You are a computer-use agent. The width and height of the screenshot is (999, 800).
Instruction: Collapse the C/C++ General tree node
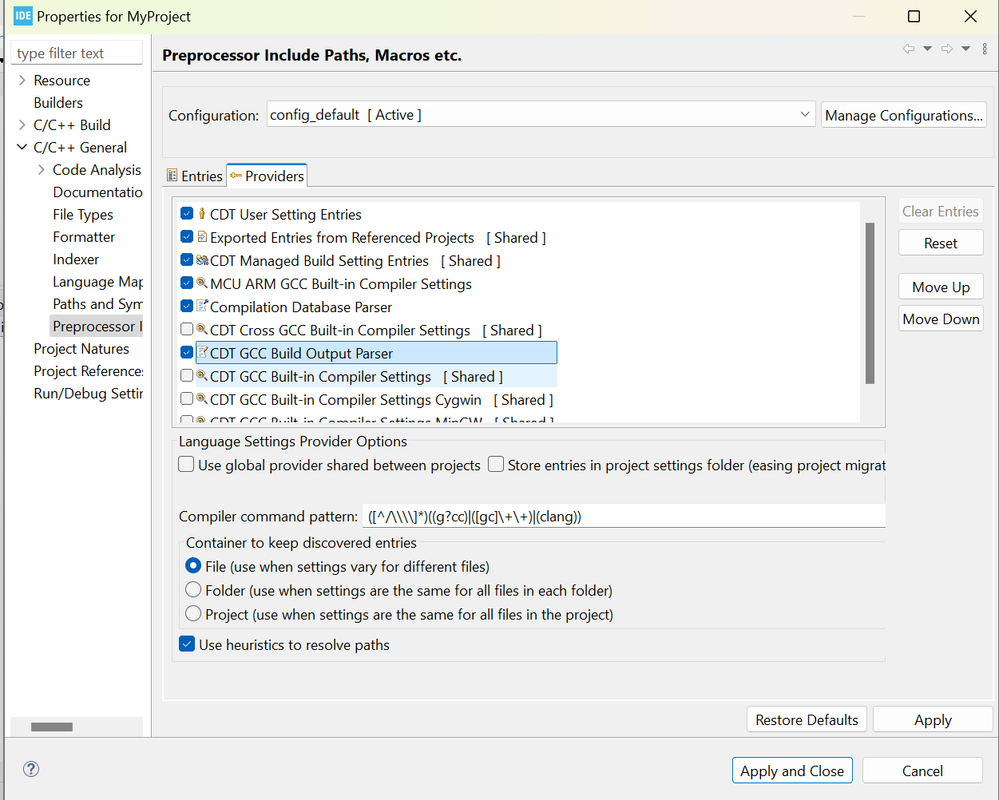[22, 147]
